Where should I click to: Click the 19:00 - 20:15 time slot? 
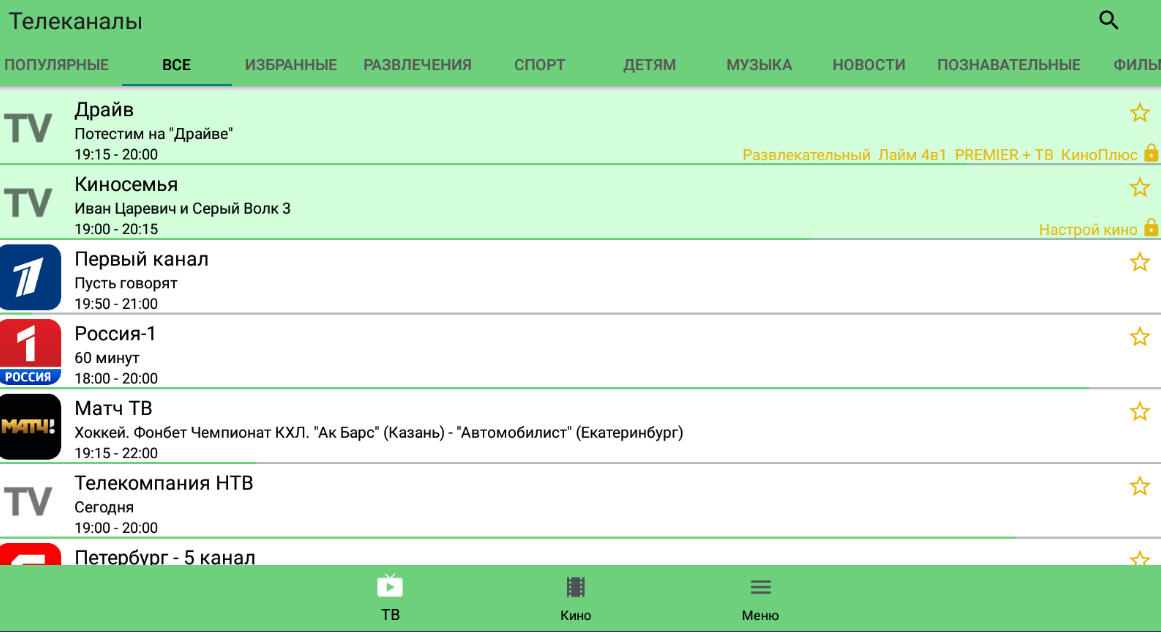tap(116, 229)
